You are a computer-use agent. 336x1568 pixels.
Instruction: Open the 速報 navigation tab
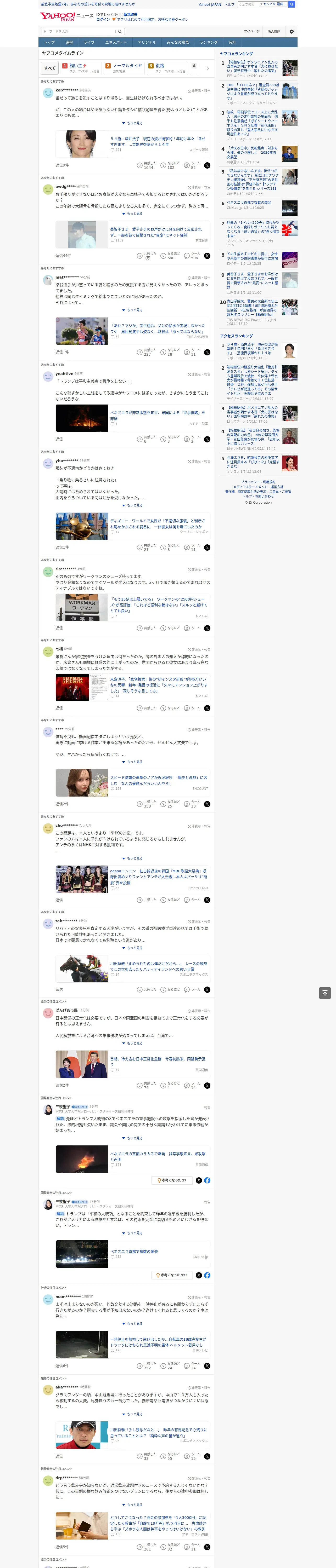click(x=69, y=43)
